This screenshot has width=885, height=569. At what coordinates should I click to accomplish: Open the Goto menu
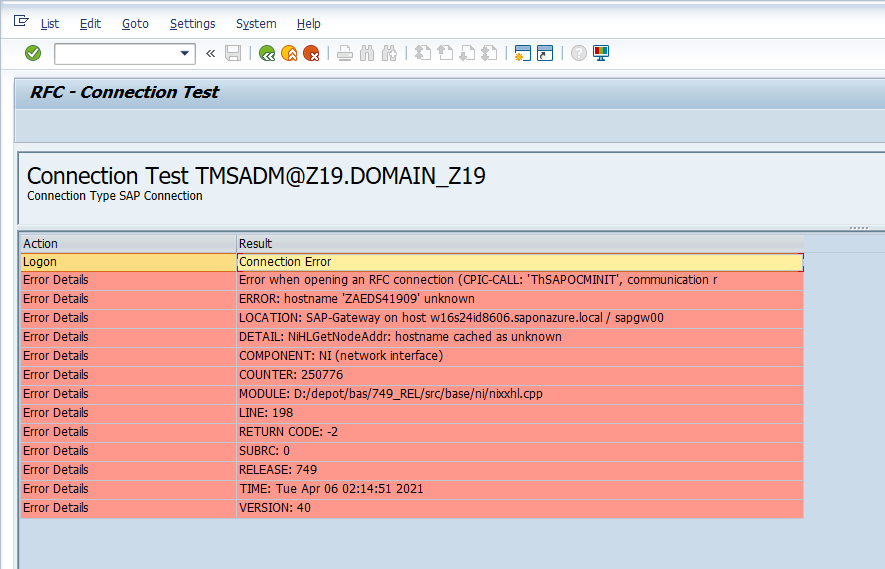tap(135, 23)
